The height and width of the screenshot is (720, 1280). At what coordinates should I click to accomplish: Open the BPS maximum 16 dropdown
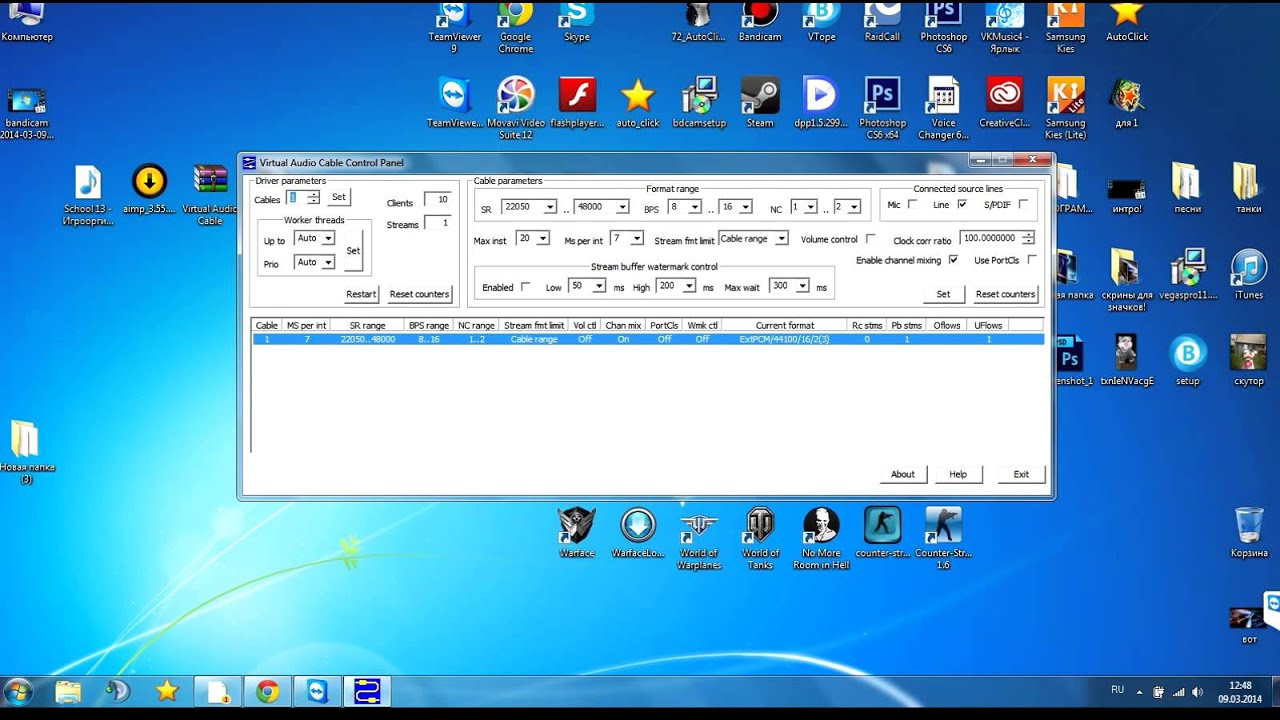tap(745, 207)
